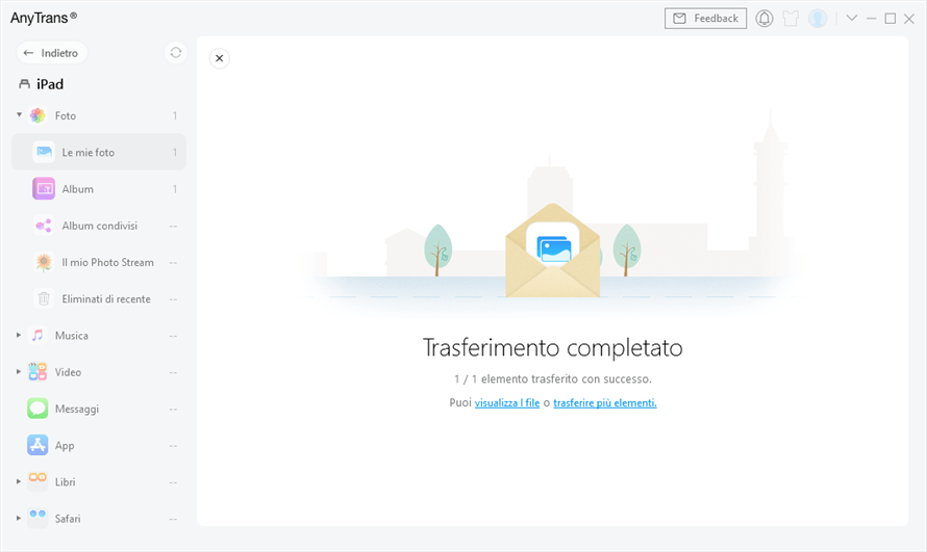Click the Eliminati di recente trash icon
The height and width of the screenshot is (552, 927).
tap(43, 299)
